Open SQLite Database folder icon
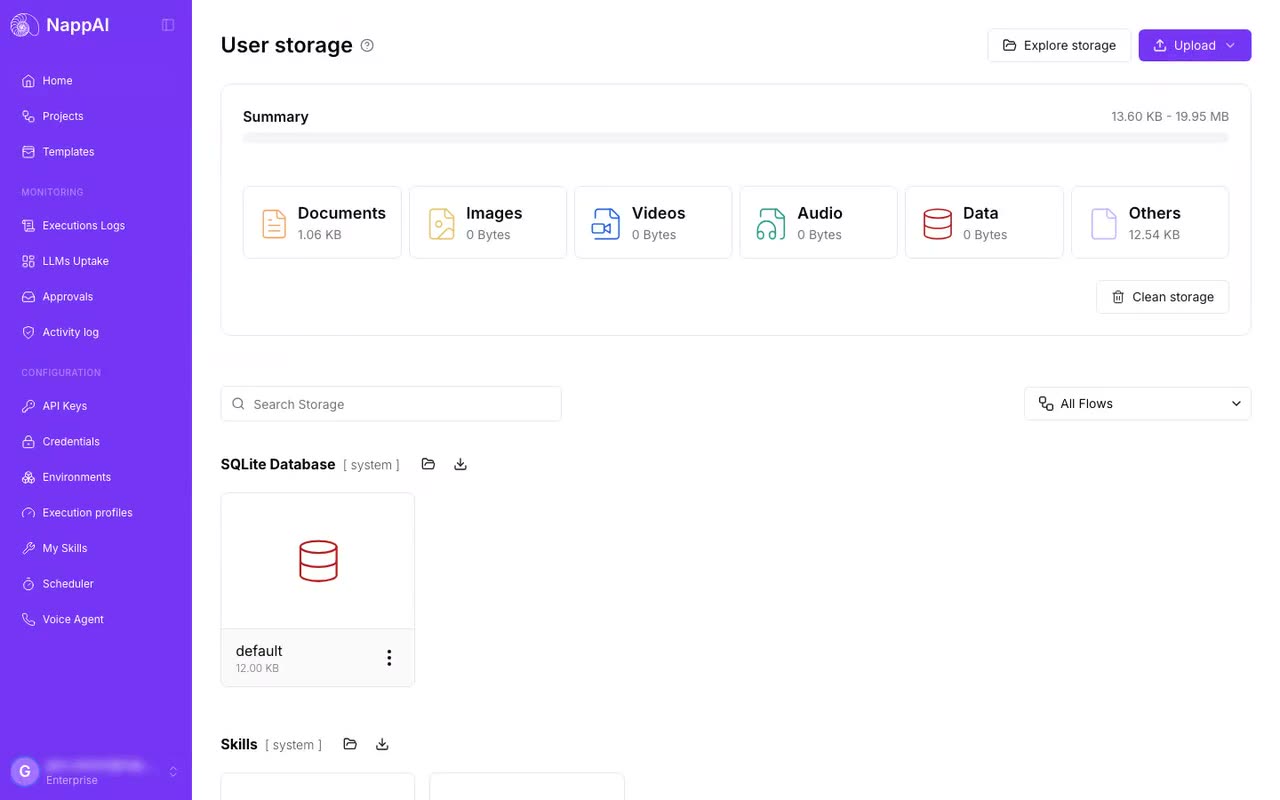This screenshot has width=1280, height=800. point(428,464)
